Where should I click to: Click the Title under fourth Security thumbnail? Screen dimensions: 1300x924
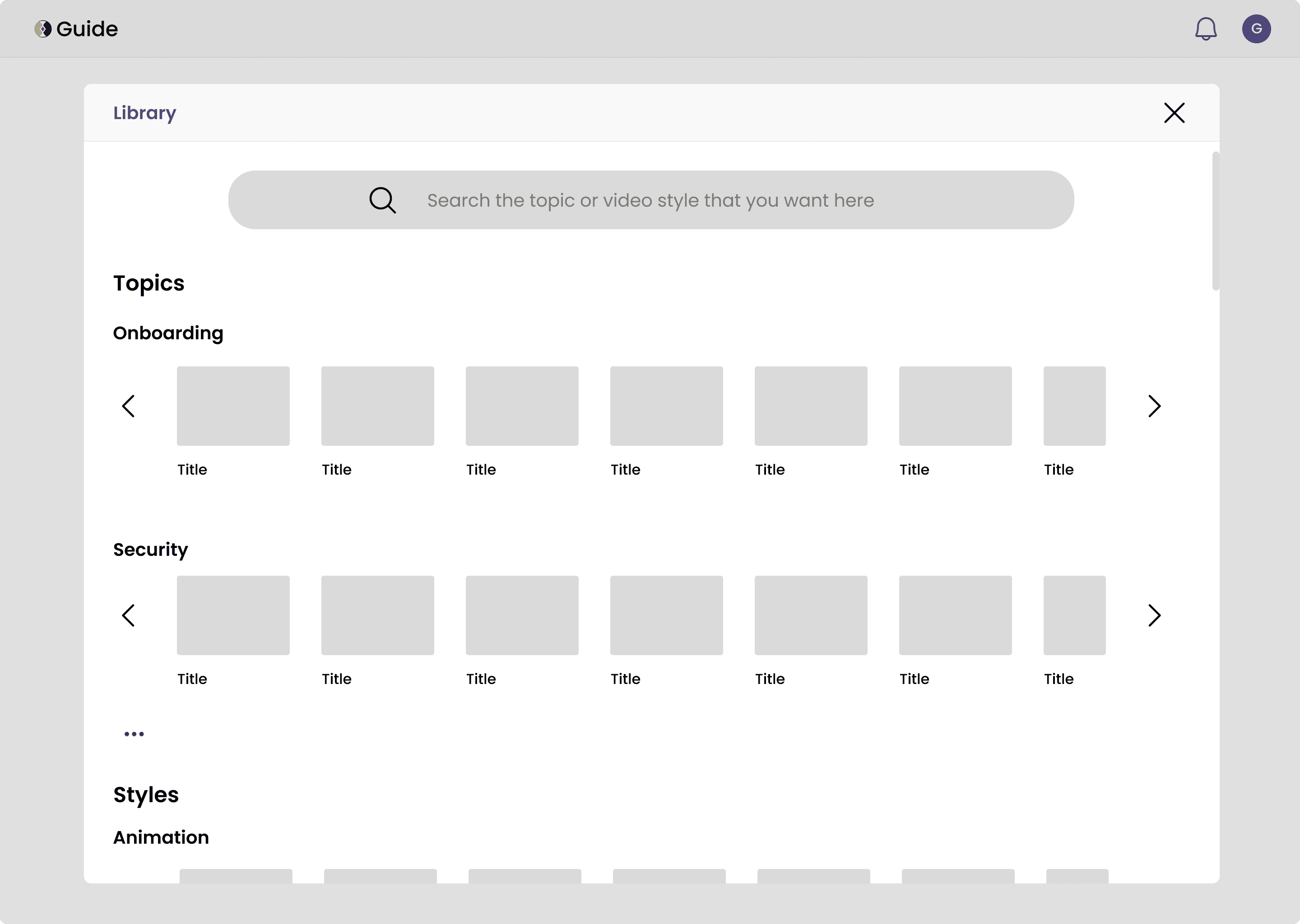pos(626,679)
